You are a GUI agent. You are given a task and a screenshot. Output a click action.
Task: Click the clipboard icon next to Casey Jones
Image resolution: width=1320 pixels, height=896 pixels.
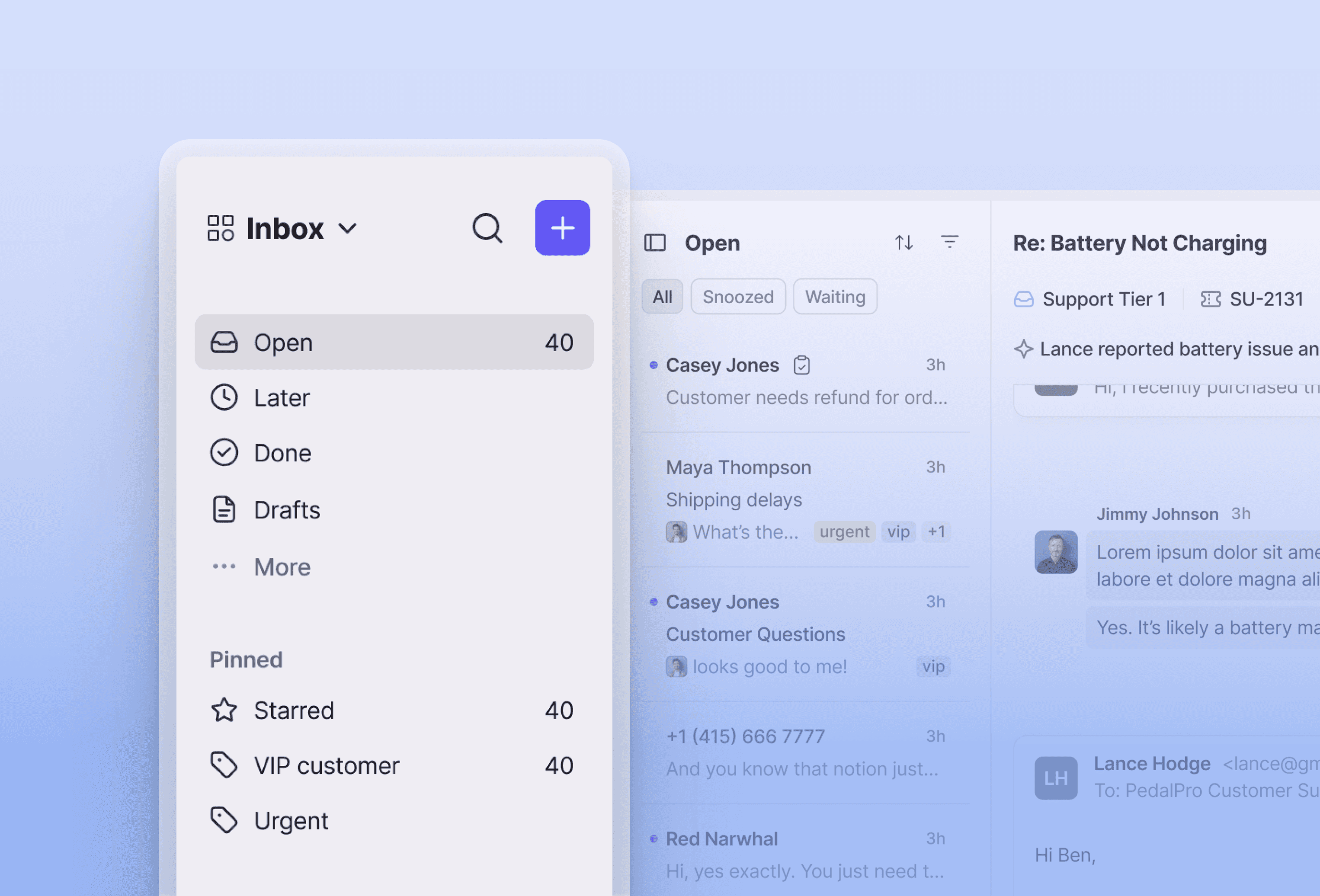(801, 365)
